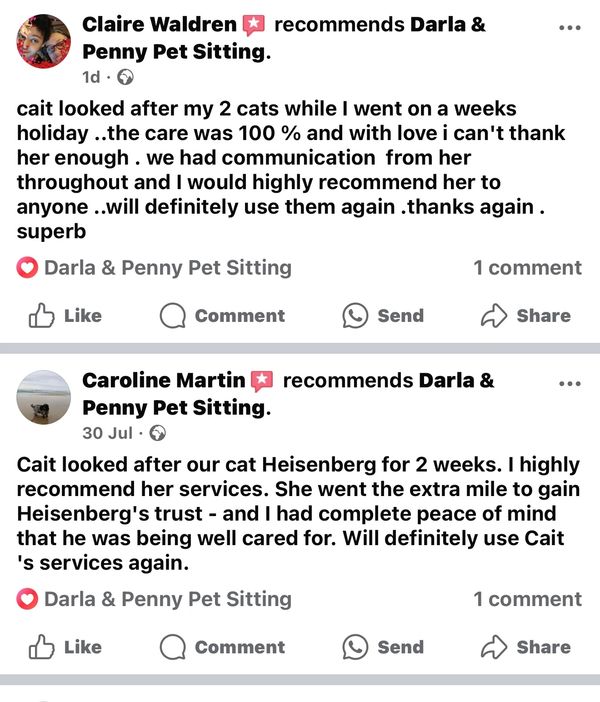Open Claire Waldren's profile picture
Image resolution: width=600 pixels, height=702 pixels.
click(x=44, y=41)
